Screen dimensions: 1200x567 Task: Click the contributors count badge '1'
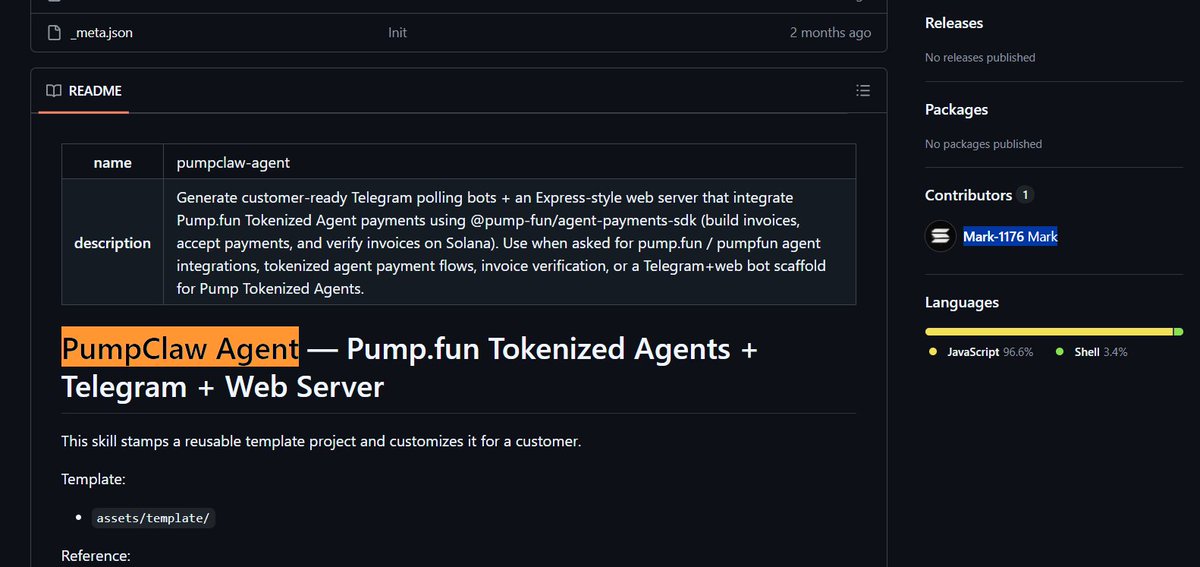pos(1025,195)
